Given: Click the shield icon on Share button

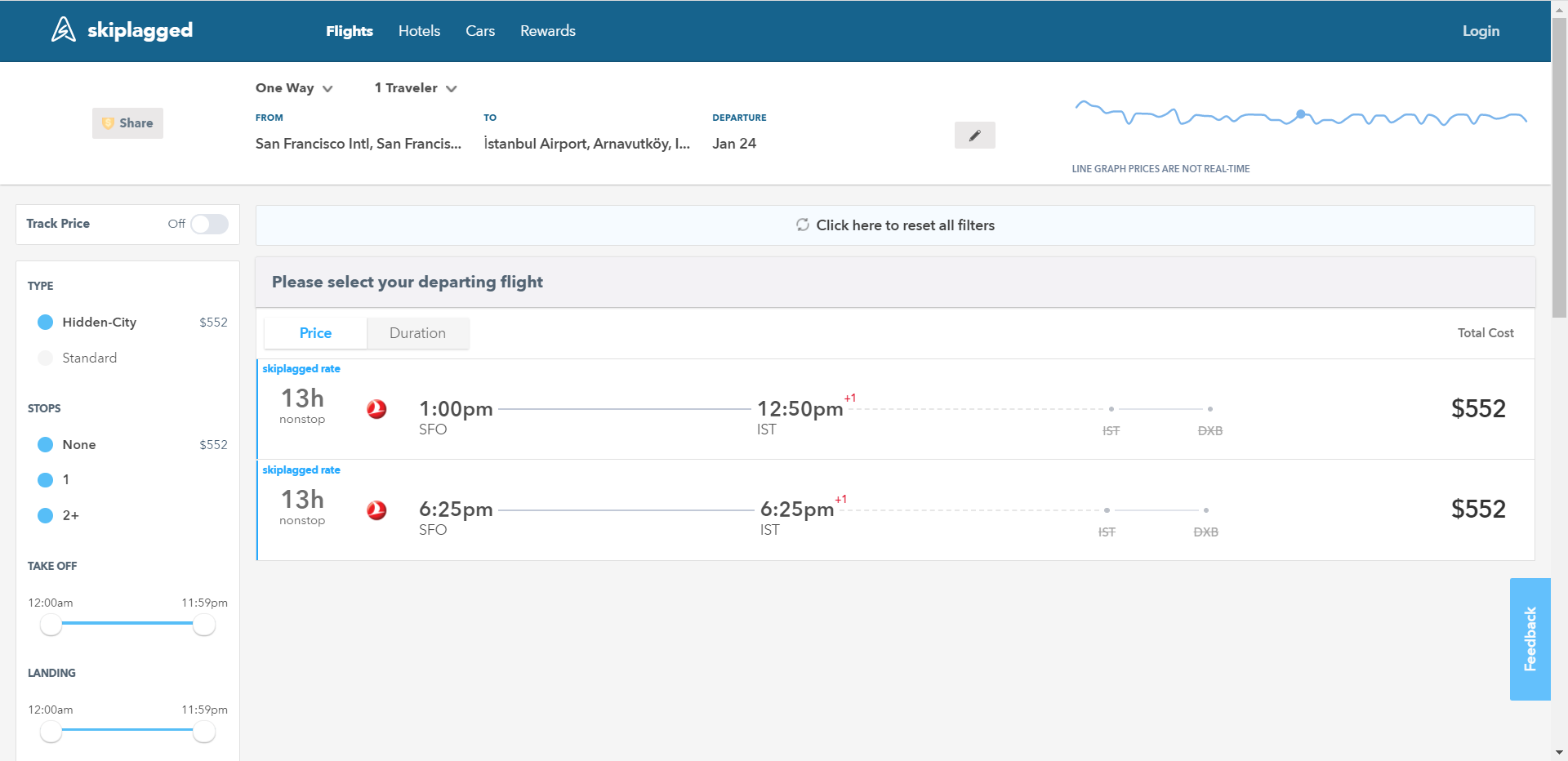Looking at the screenshot, I should pyautogui.click(x=108, y=123).
